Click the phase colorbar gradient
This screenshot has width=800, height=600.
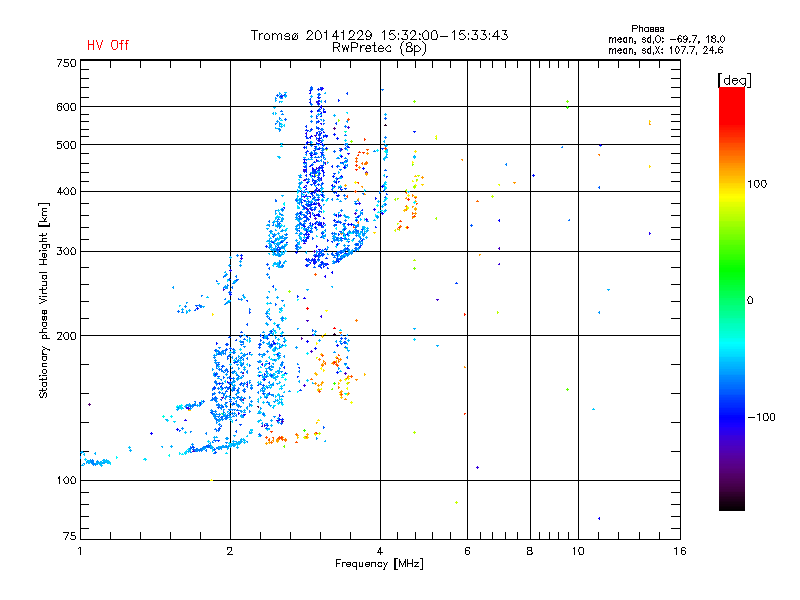pyautogui.click(x=732, y=299)
